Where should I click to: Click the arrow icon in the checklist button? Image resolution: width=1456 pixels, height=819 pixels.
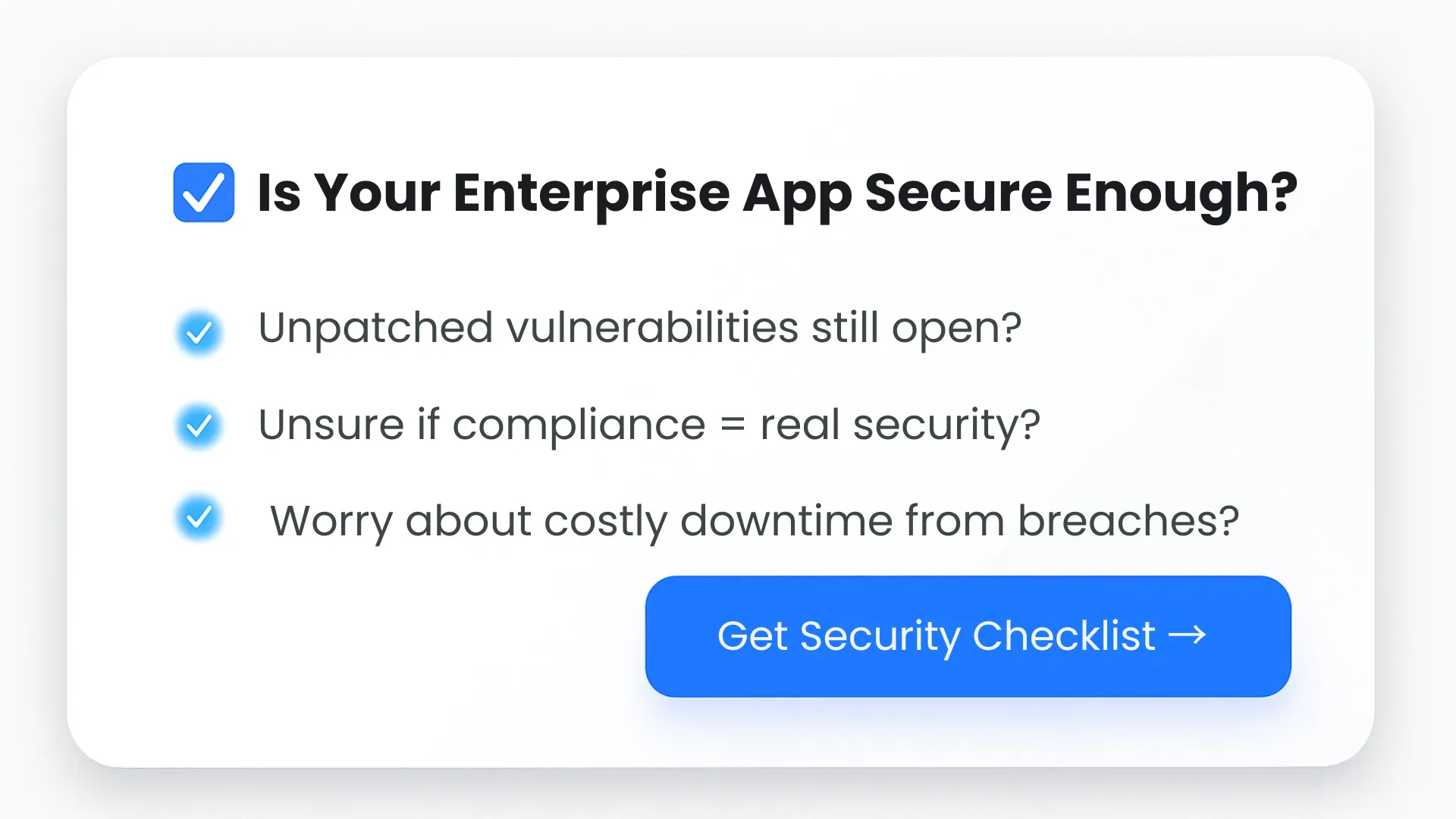(1187, 635)
